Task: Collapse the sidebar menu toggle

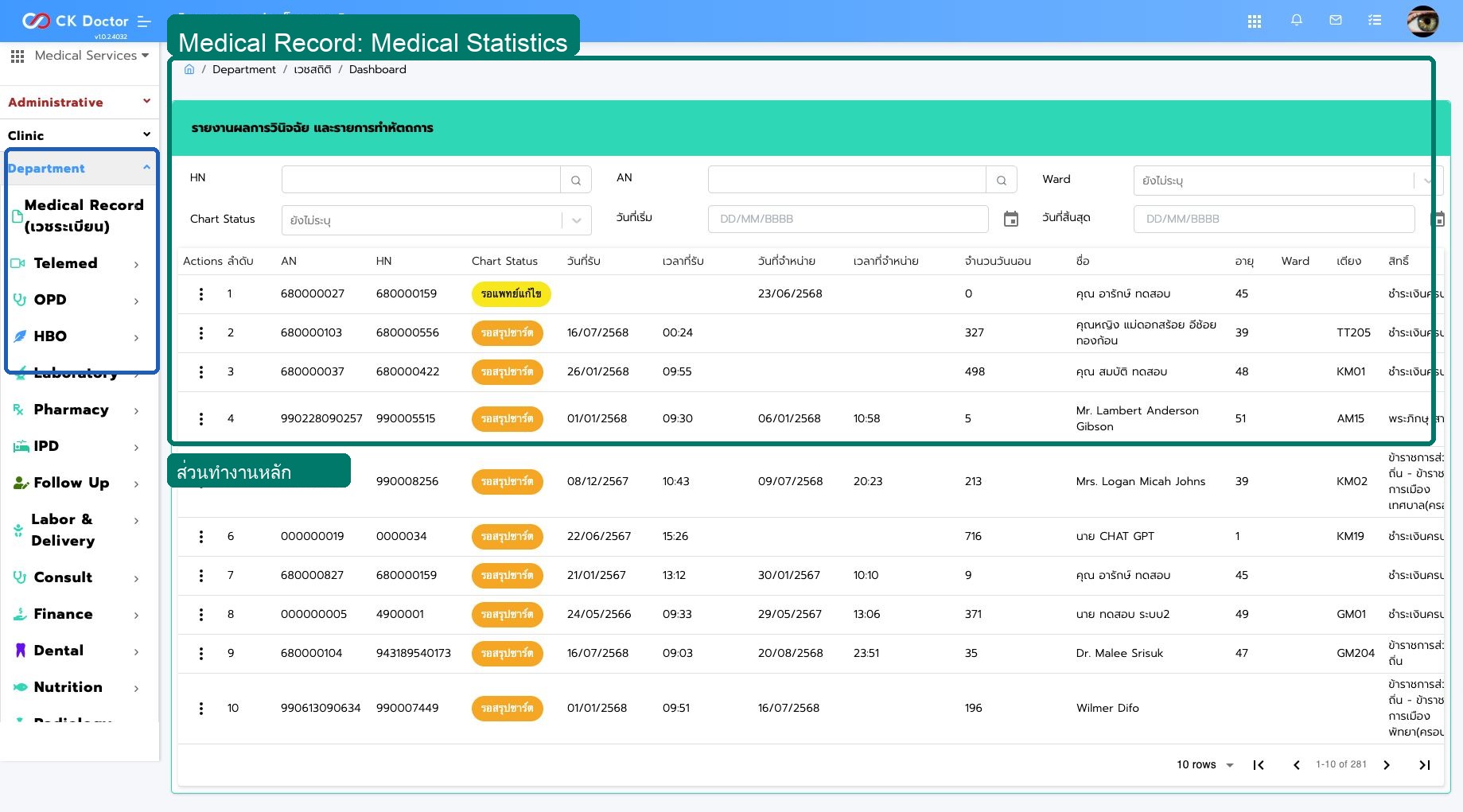Action: [144, 21]
